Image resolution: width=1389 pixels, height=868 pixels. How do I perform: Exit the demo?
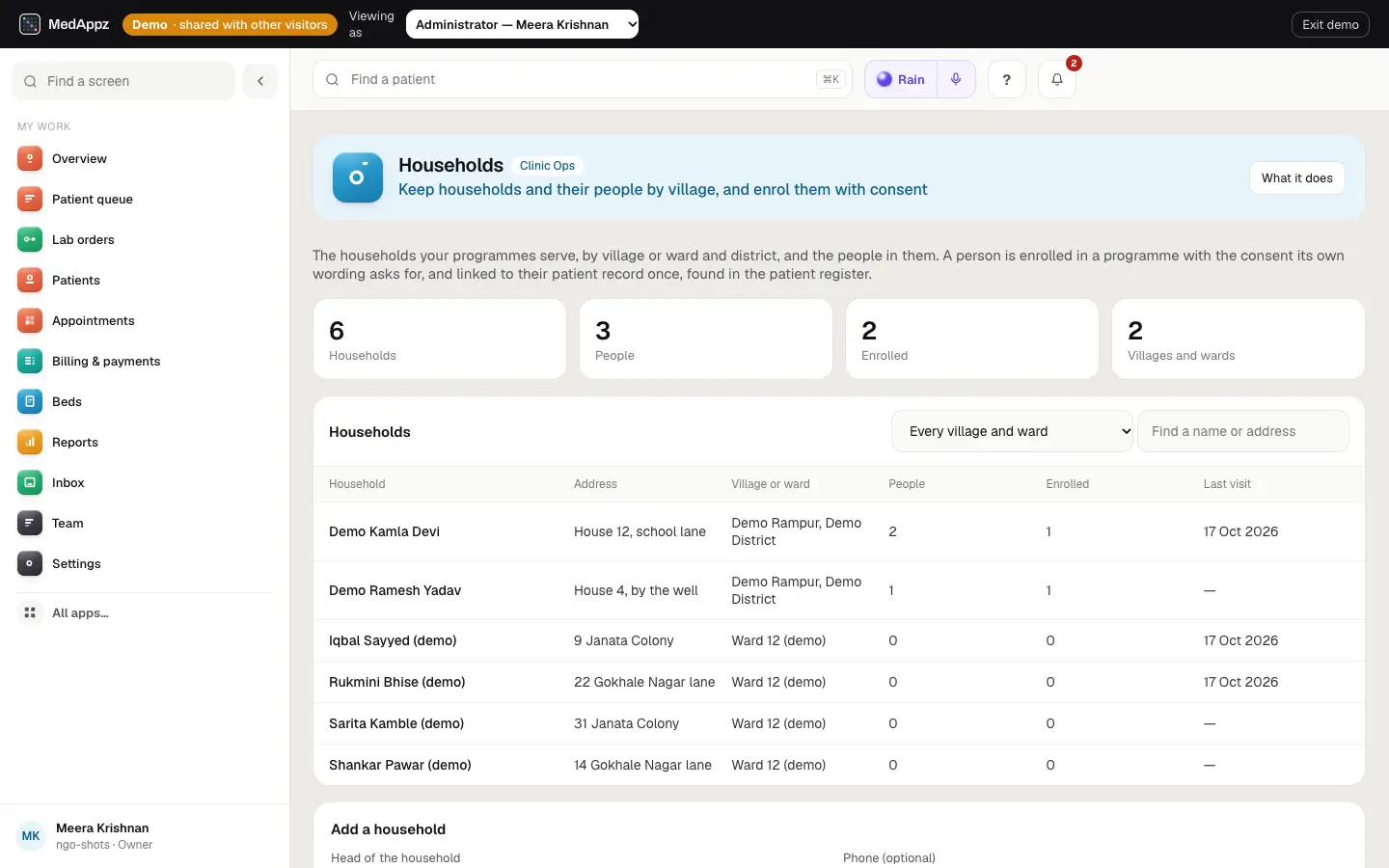[x=1330, y=24]
